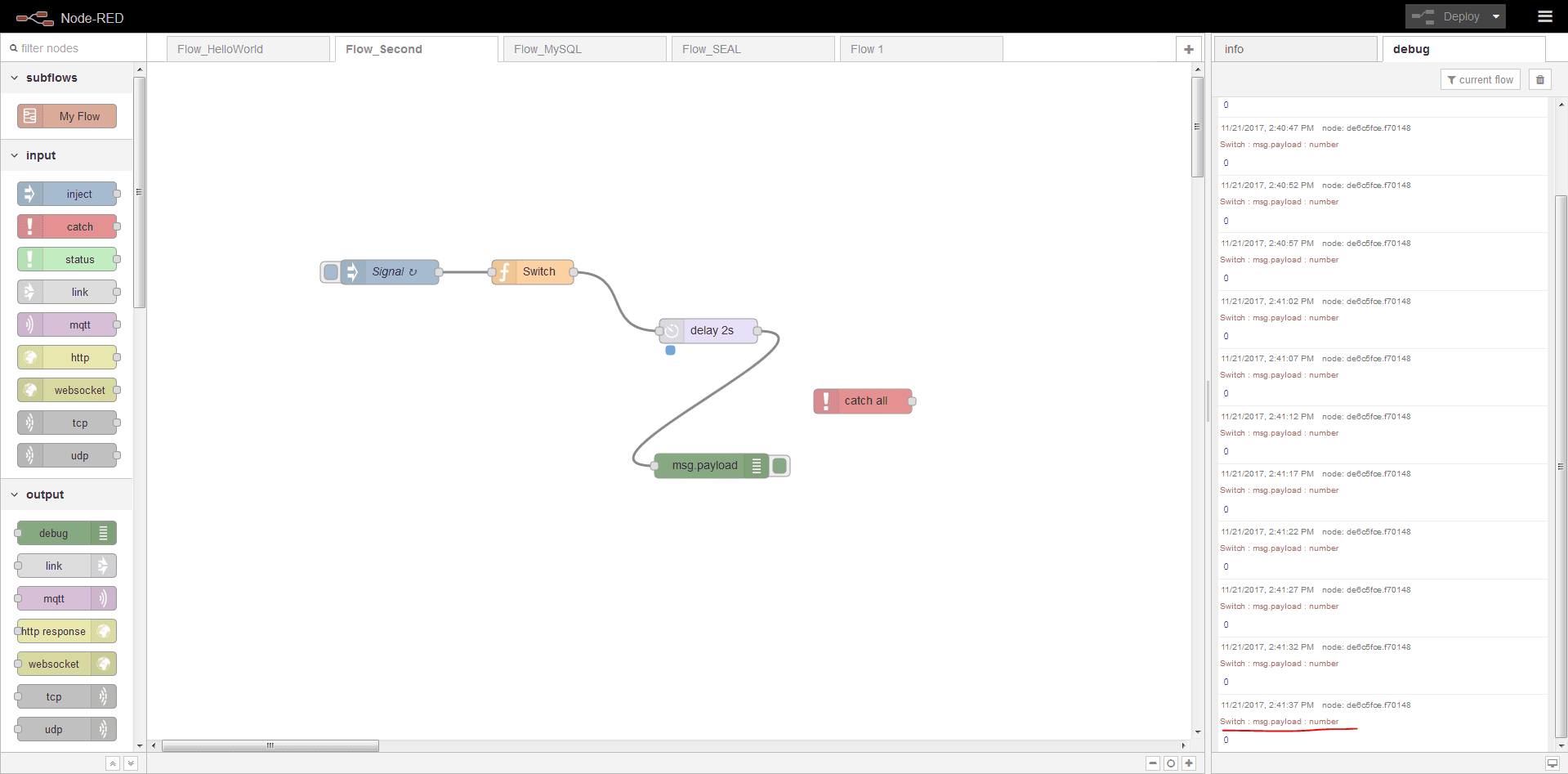The image size is (1568, 774).
Task: Clear debug log with trash icon
Action: [1539, 79]
